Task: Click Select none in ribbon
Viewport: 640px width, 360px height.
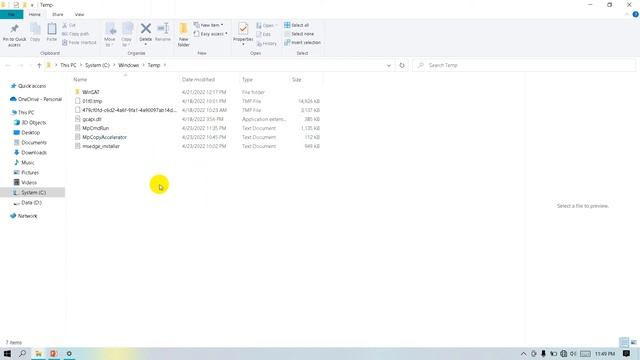Action: (299, 34)
